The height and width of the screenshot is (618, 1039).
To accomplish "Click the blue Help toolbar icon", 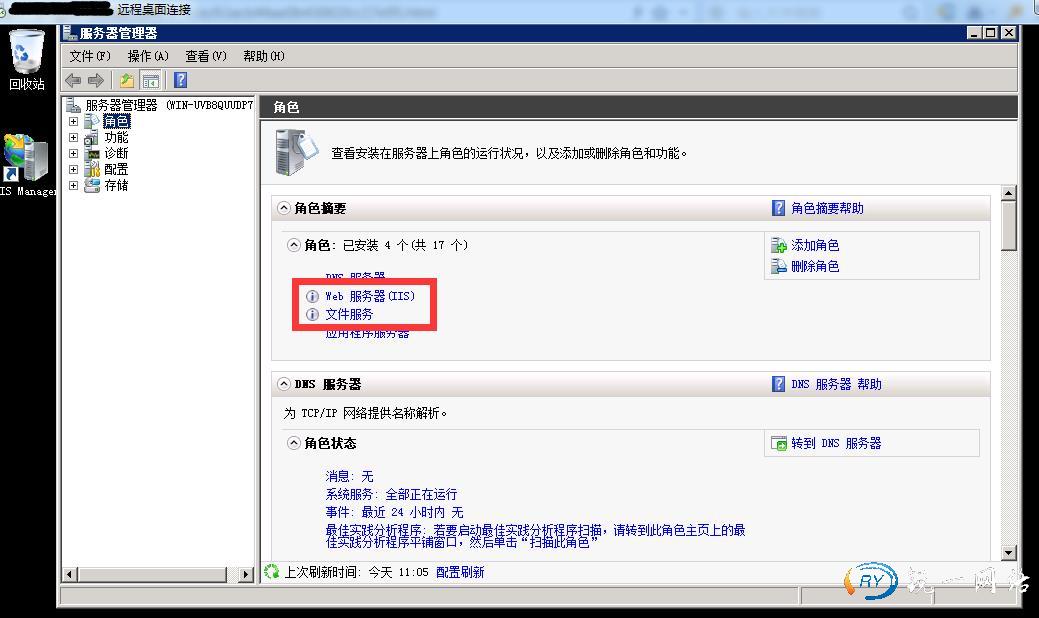I will click(x=180, y=81).
